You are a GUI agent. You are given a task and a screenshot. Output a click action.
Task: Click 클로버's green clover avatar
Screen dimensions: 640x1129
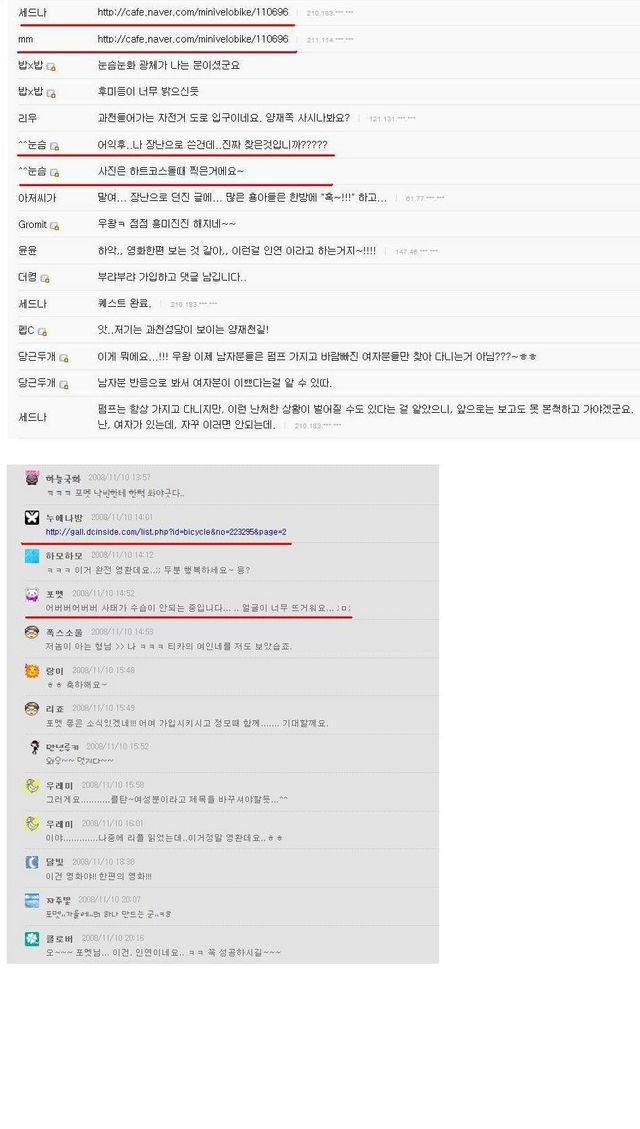32,939
